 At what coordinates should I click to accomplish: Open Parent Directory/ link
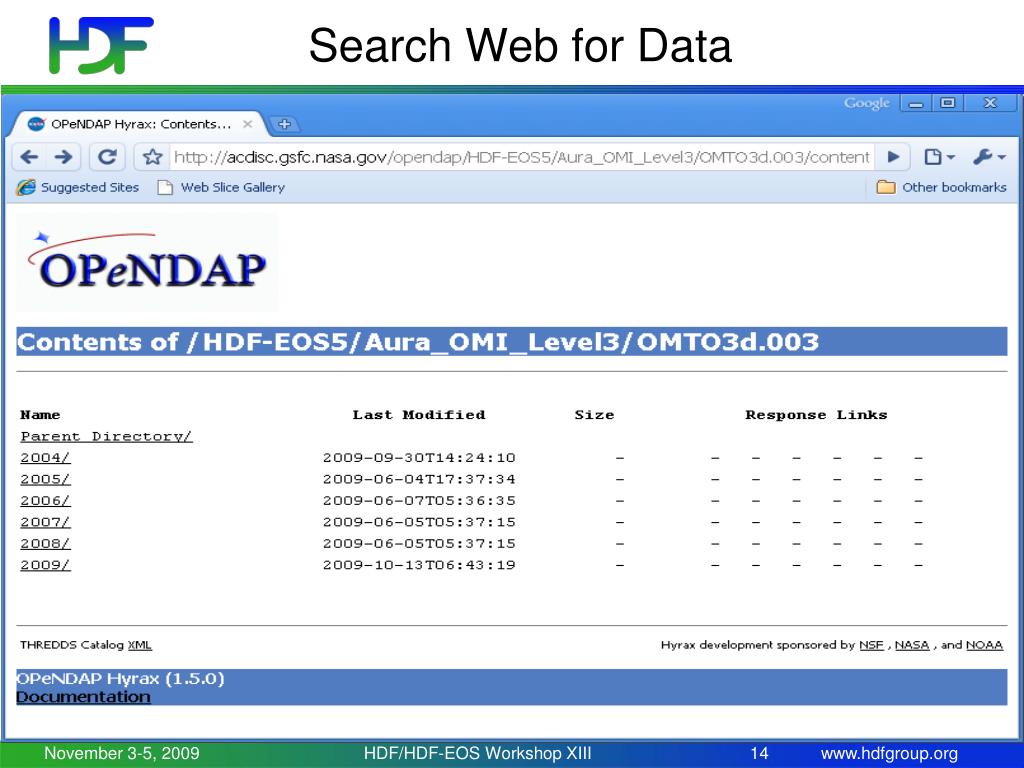coord(106,436)
